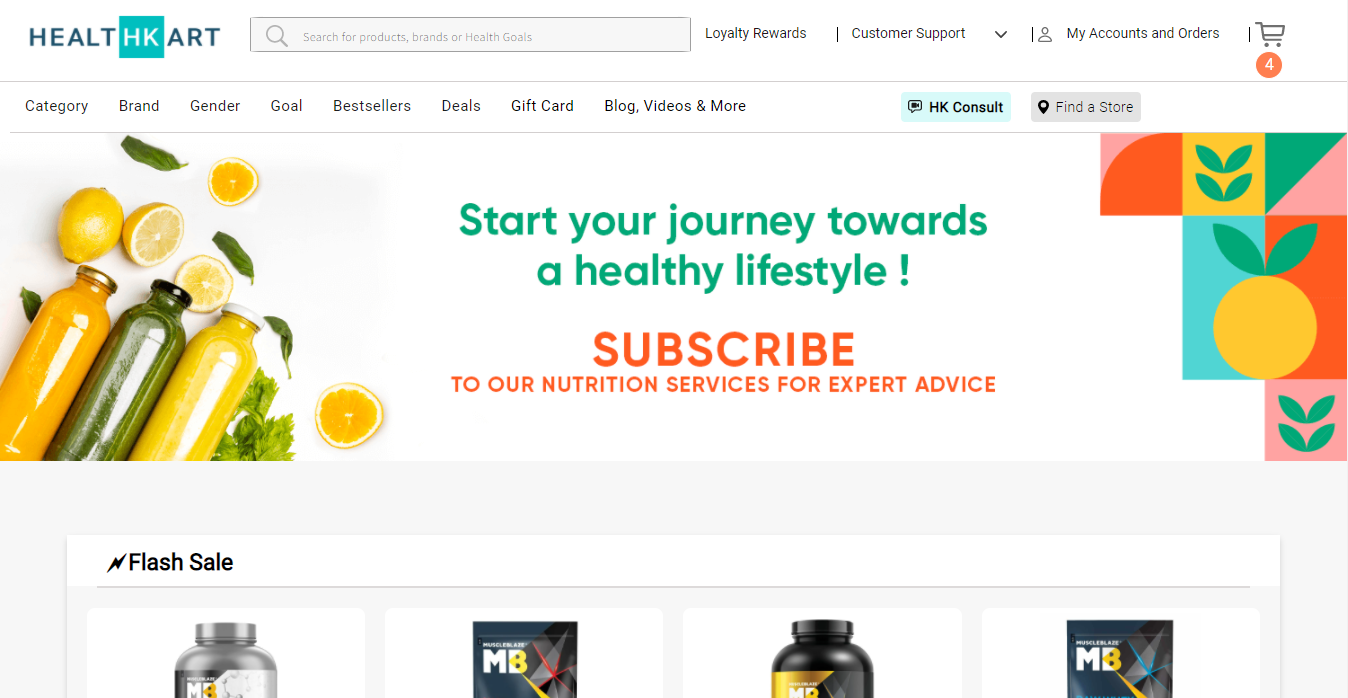
Task: Expand the Customer Support chevron
Action: 1001,35
